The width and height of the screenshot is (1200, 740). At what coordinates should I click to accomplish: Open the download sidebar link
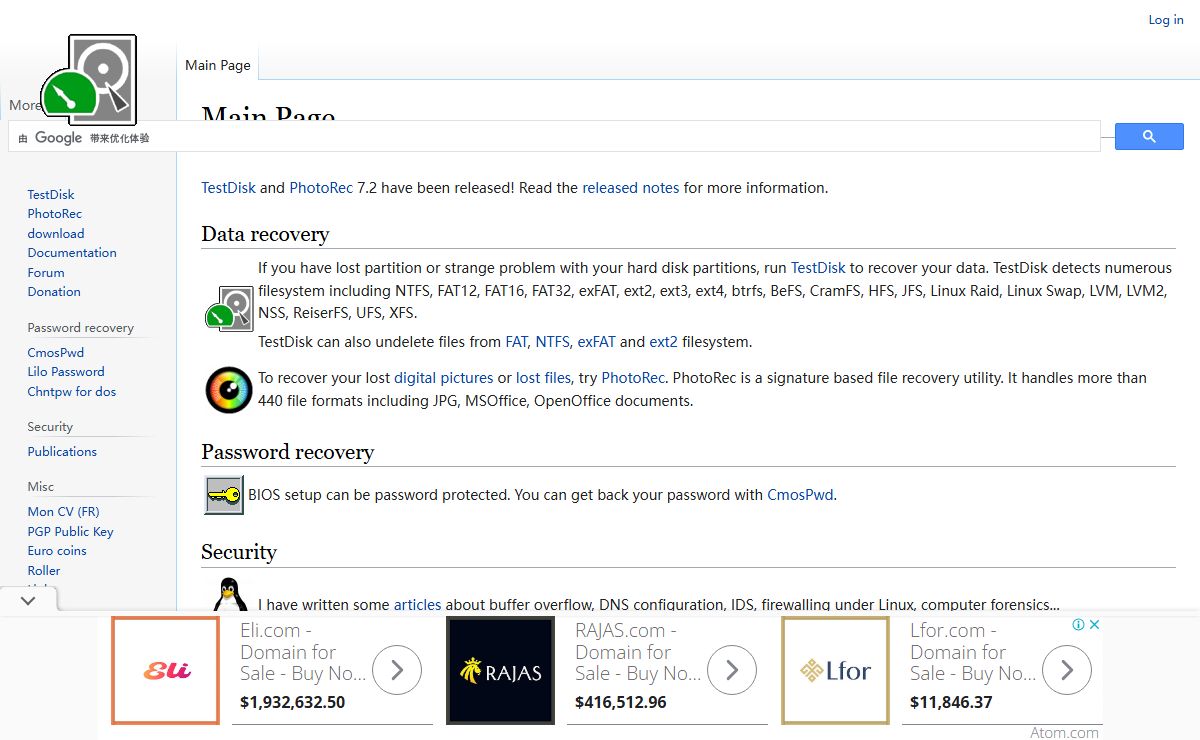coord(56,234)
